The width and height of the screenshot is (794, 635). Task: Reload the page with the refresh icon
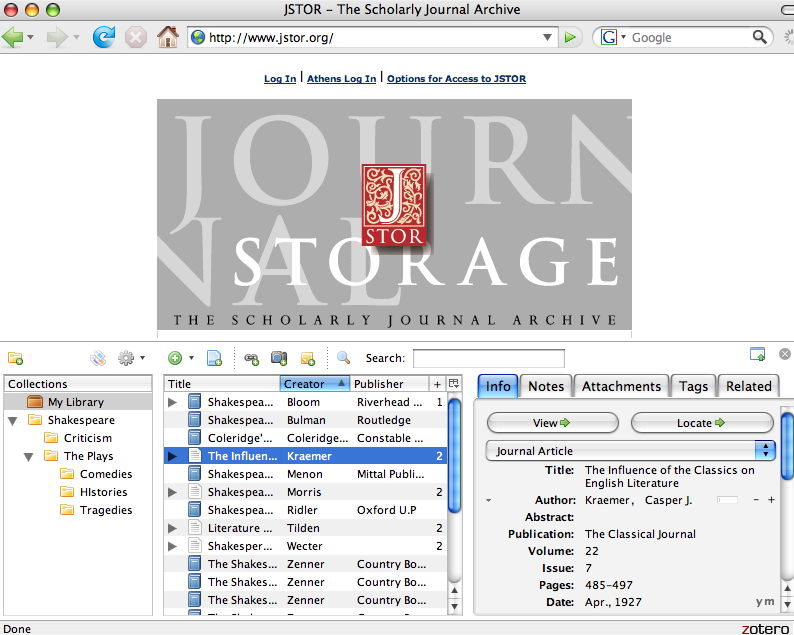click(x=104, y=37)
